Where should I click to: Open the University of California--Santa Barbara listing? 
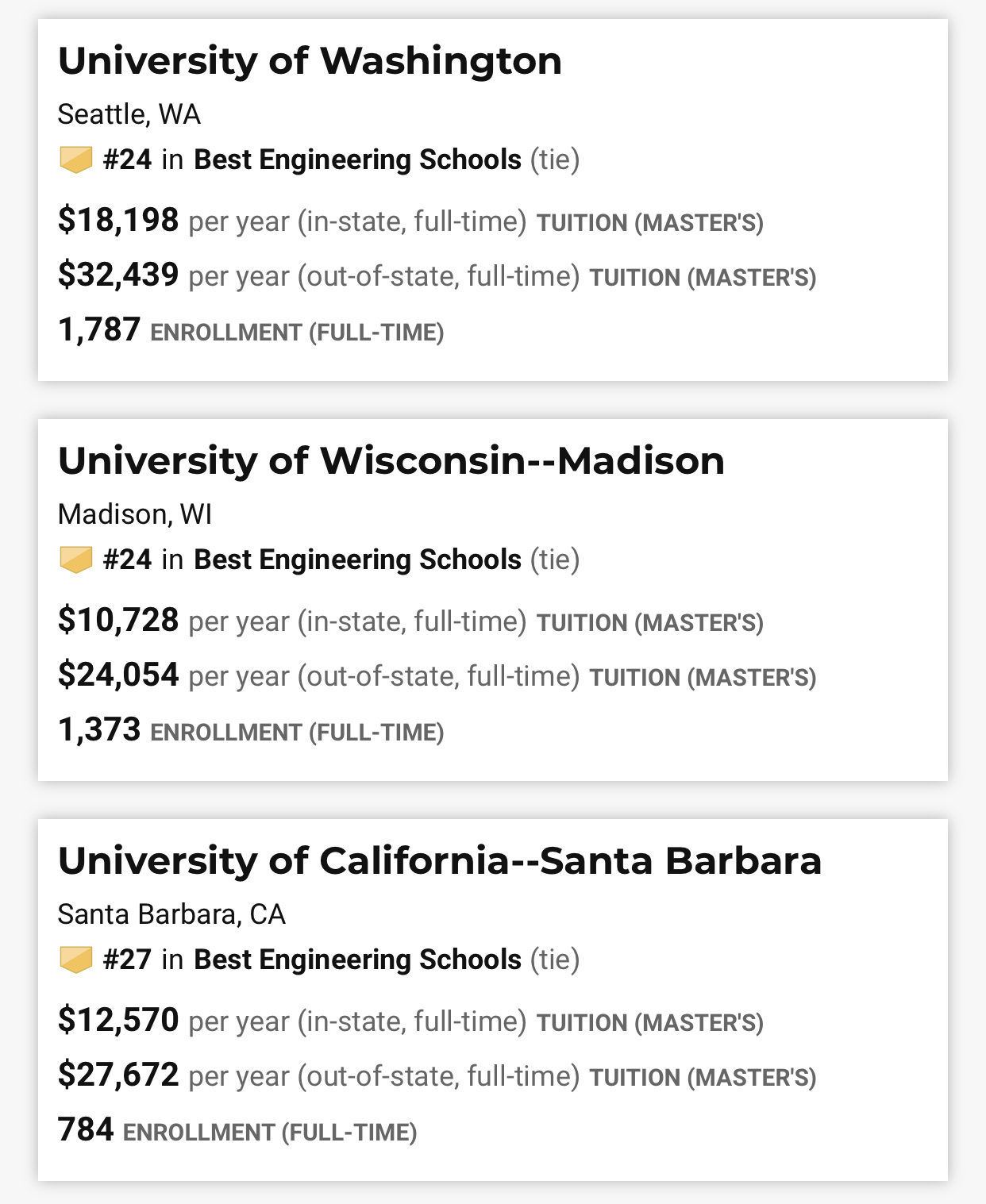[x=440, y=861]
